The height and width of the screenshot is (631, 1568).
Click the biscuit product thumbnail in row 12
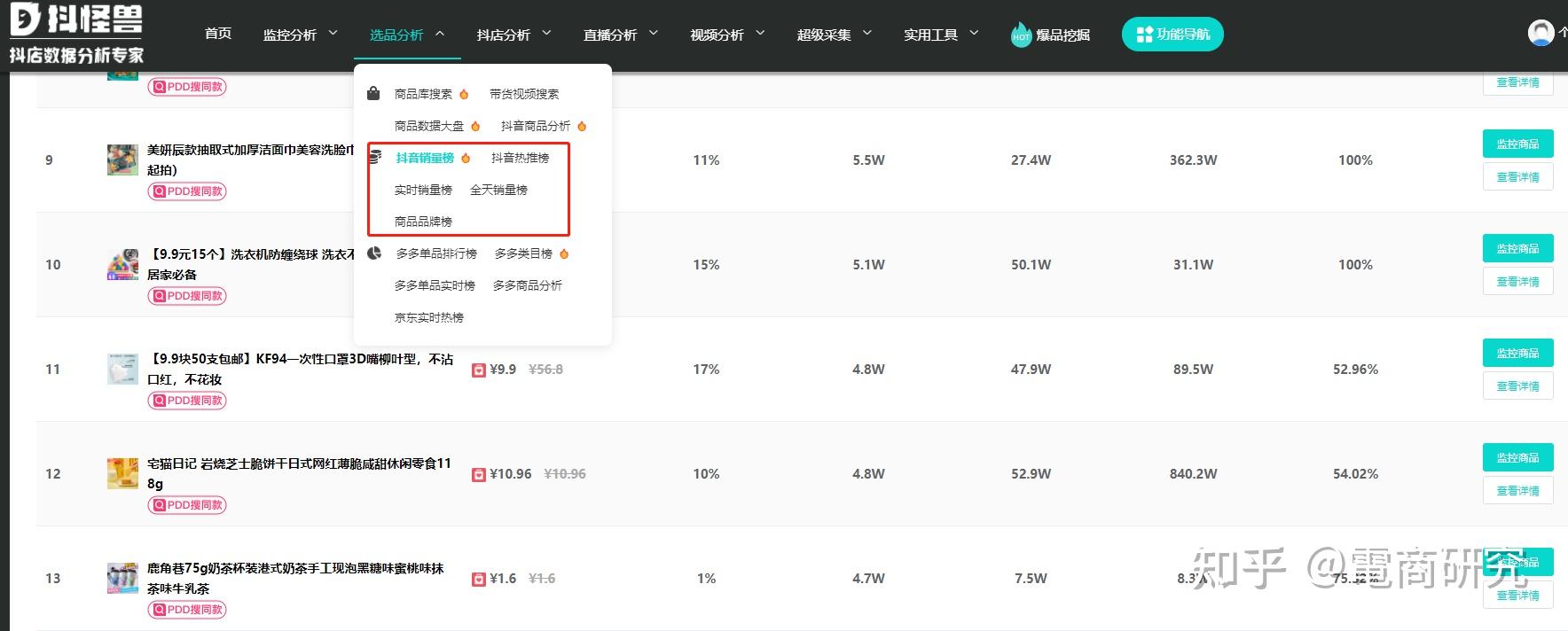pyautogui.click(x=122, y=473)
